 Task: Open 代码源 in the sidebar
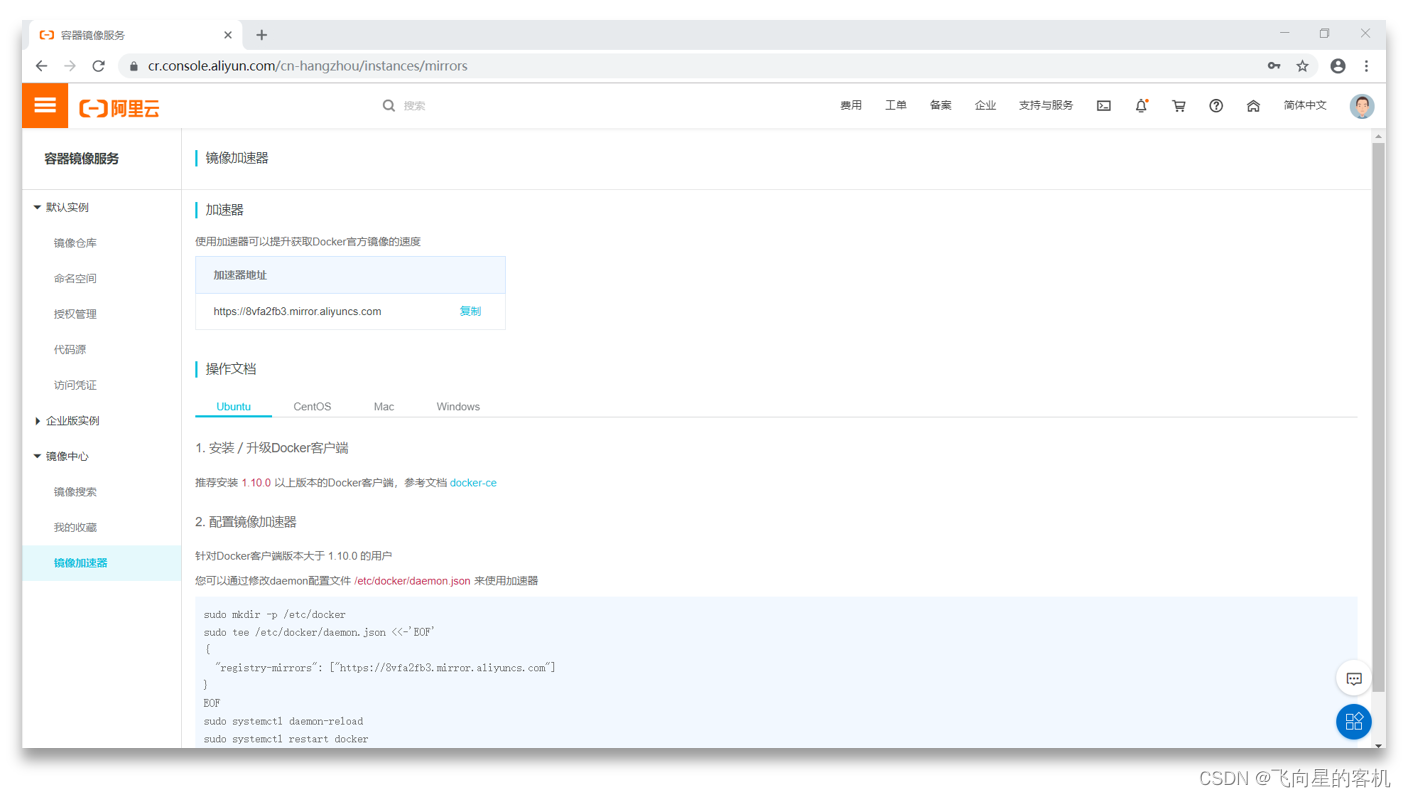[x=70, y=349]
